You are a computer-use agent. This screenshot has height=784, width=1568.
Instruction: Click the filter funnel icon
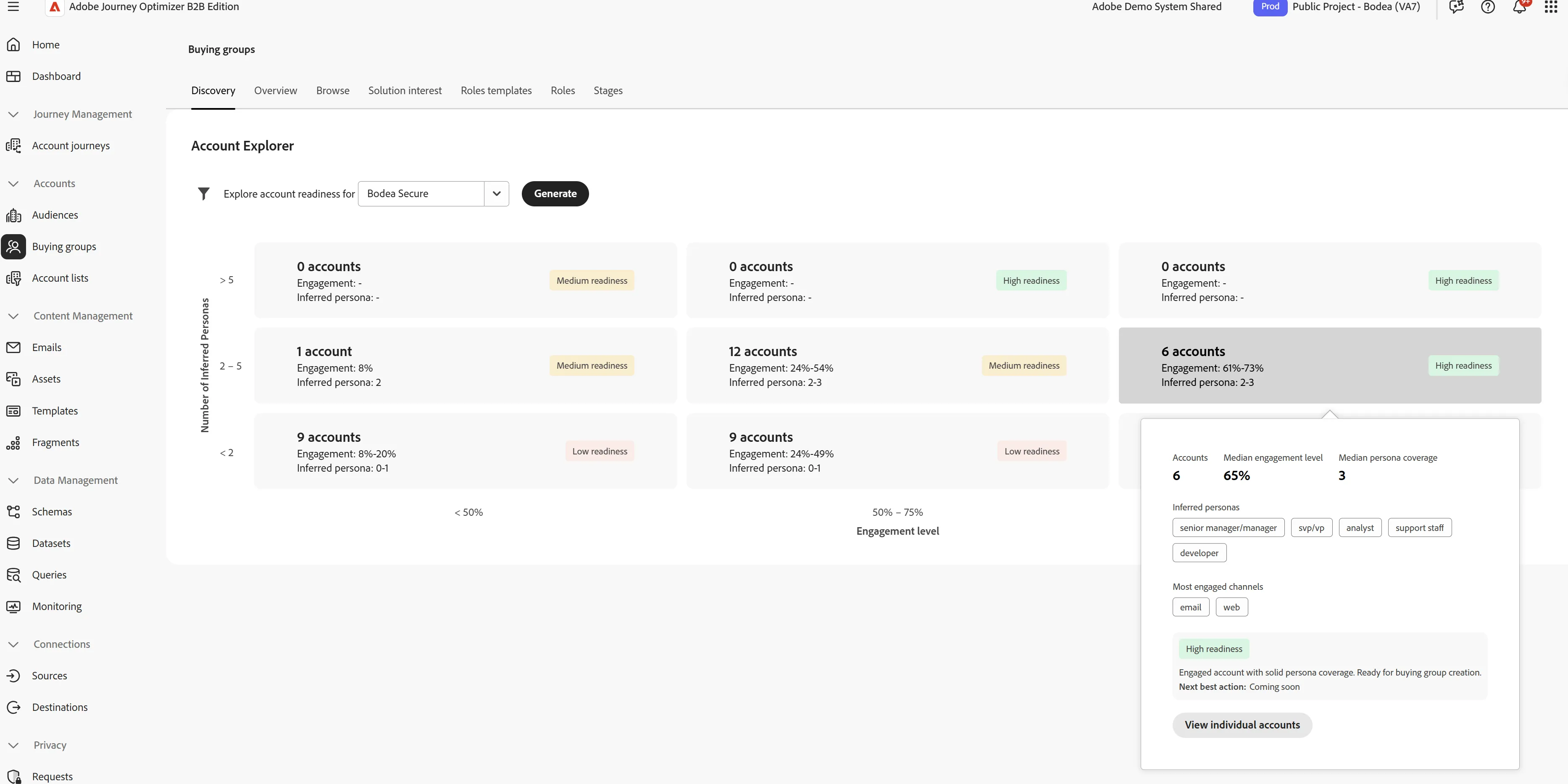click(204, 194)
